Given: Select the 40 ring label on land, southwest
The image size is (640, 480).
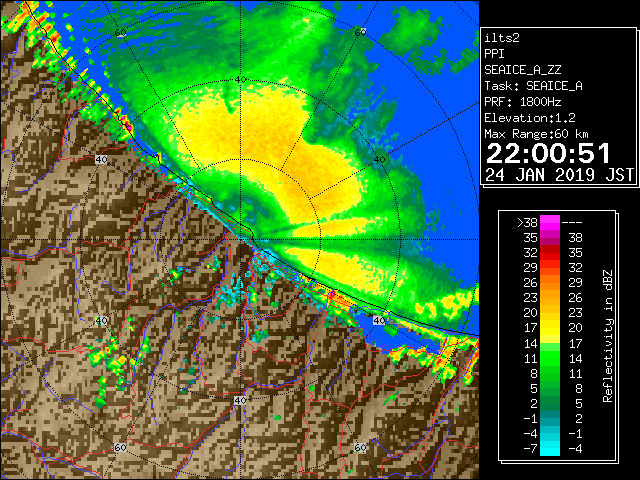Looking at the screenshot, I should click(x=101, y=320).
